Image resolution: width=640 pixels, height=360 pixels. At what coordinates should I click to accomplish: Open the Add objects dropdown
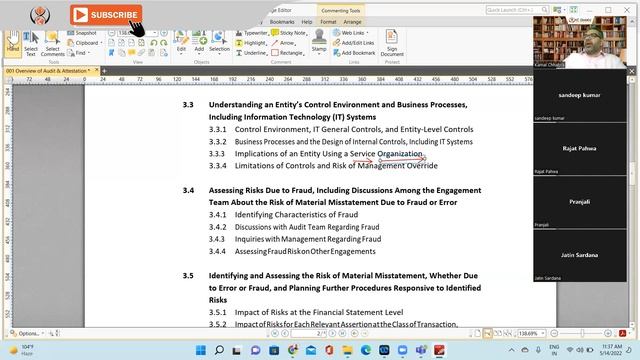199,43
